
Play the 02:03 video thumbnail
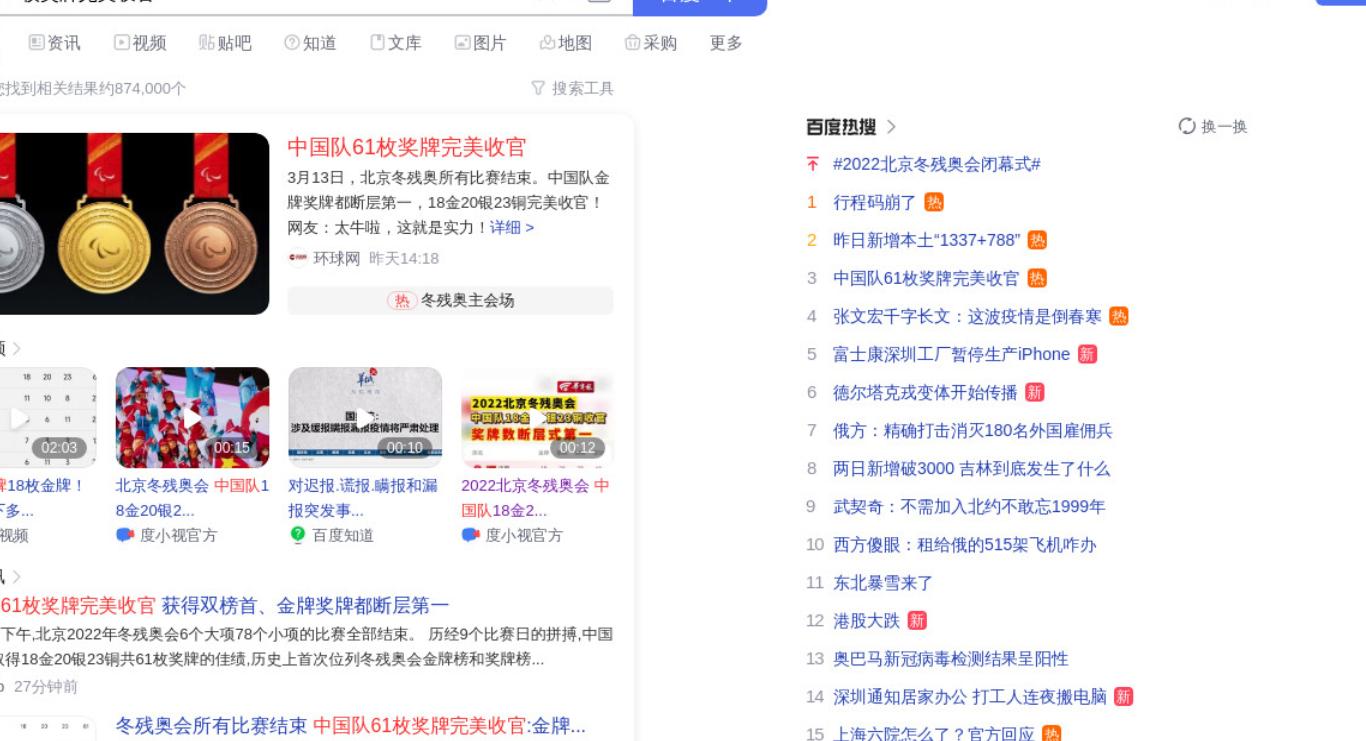click(48, 417)
